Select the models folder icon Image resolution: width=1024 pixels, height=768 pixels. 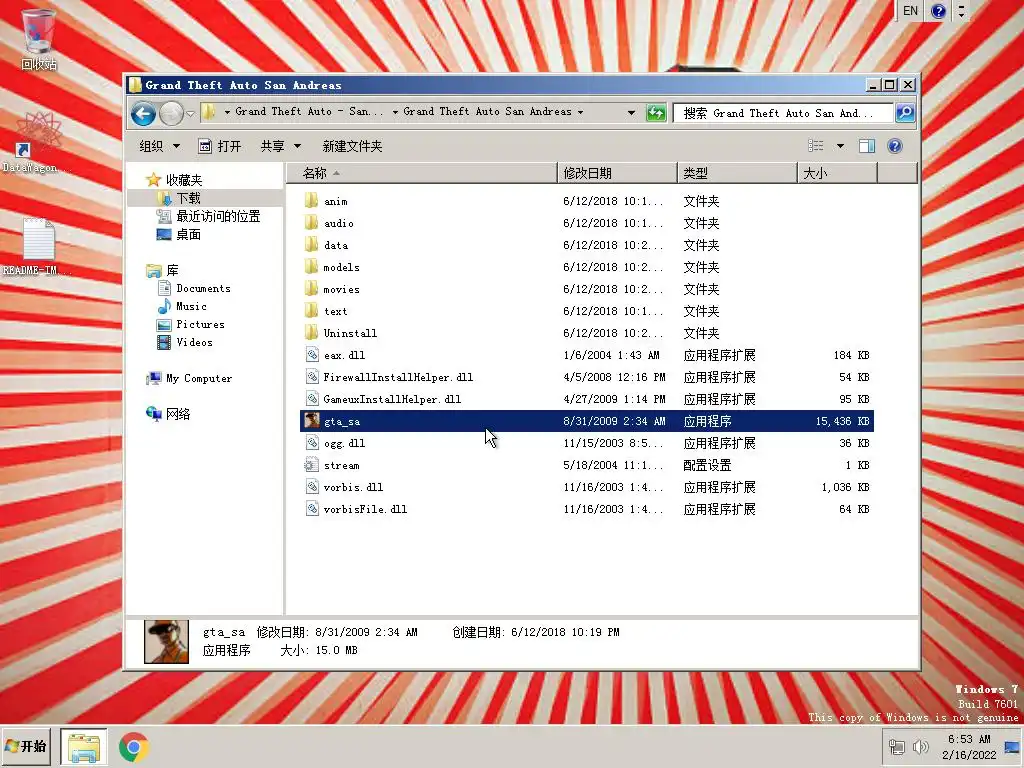[x=312, y=267]
